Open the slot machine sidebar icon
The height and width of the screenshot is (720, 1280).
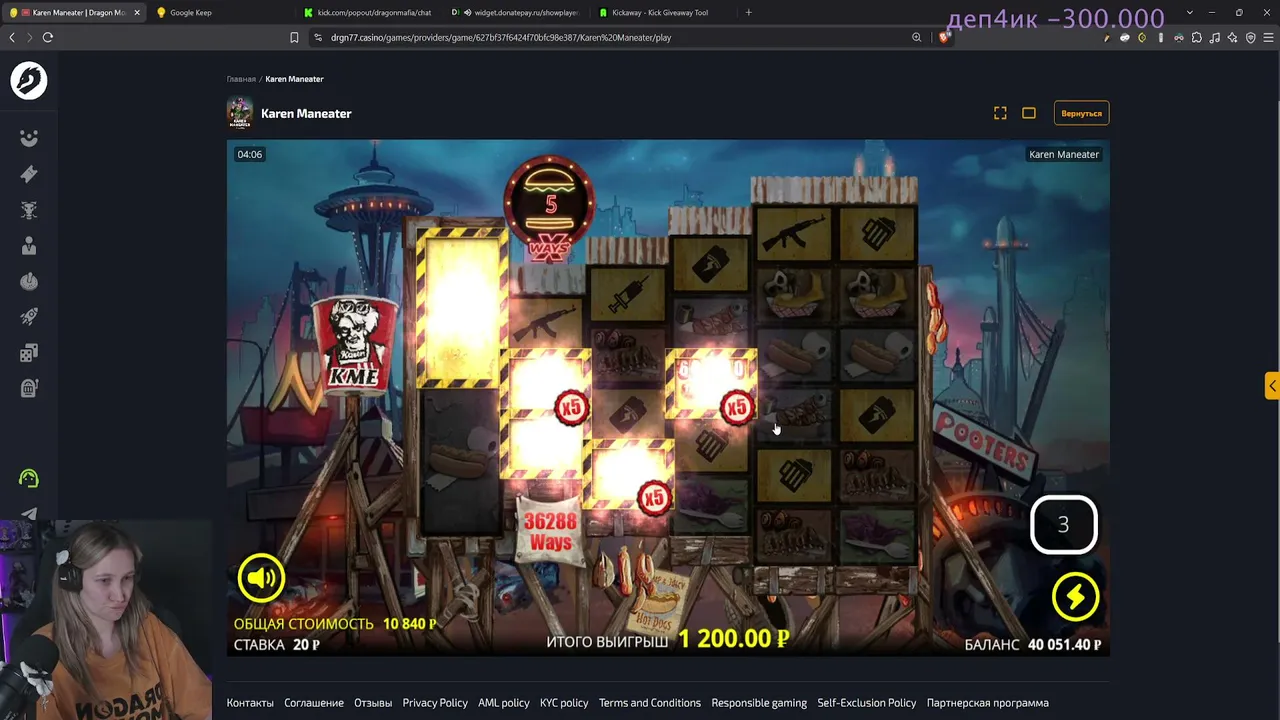[x=29, y=388]
